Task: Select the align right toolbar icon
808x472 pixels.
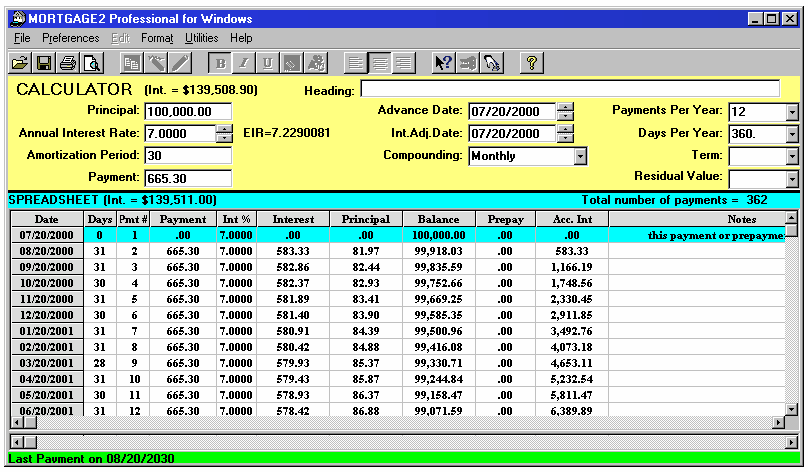Action: [x=403, y=63]
